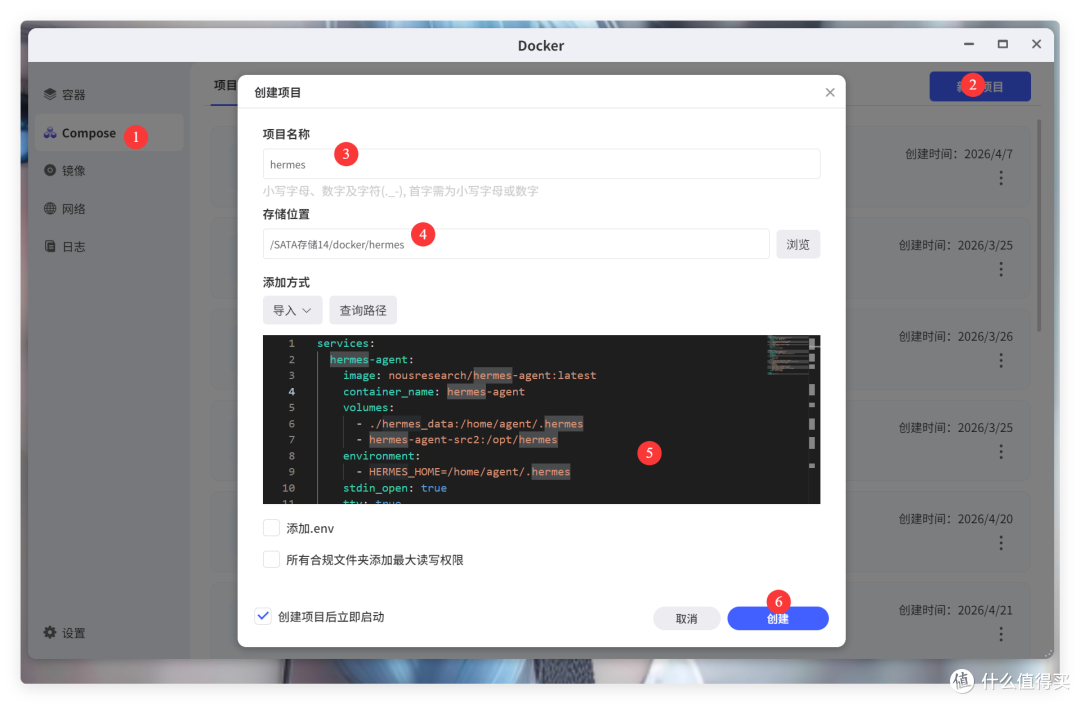Click the HERMES_HOME=/home/agent/.hermes line
The image size is (1080, 704).
click(x=464, y=472)
